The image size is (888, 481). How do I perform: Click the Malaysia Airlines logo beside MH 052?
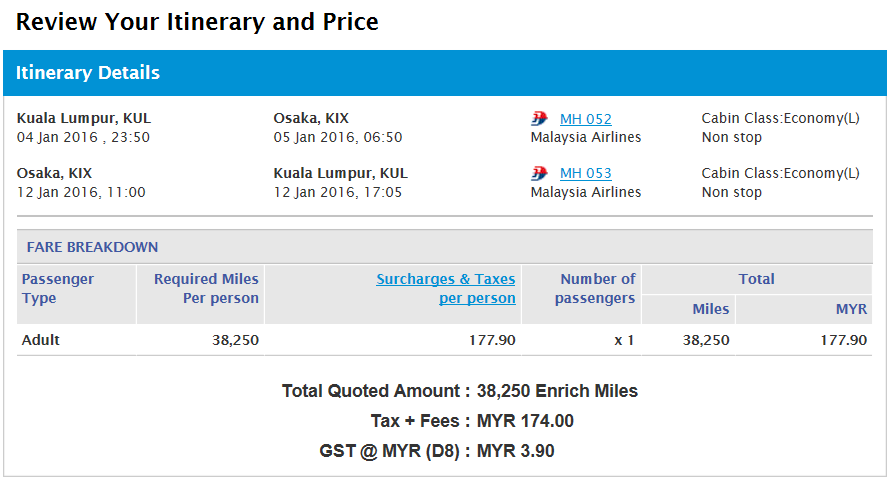(540, 119)
